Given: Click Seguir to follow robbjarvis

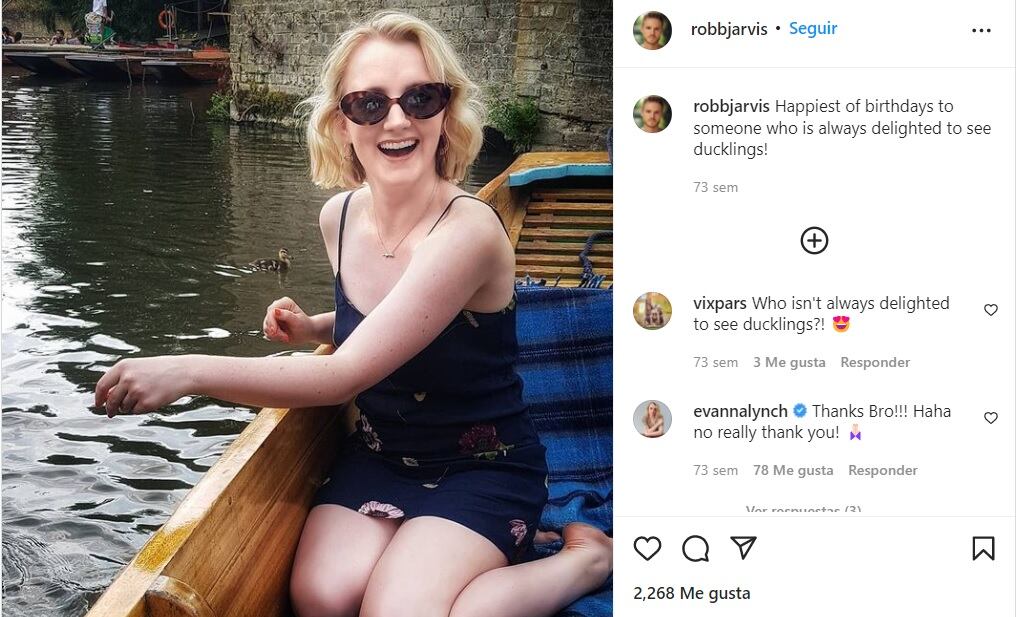Looking at the screenshot, I should point(813,29).
